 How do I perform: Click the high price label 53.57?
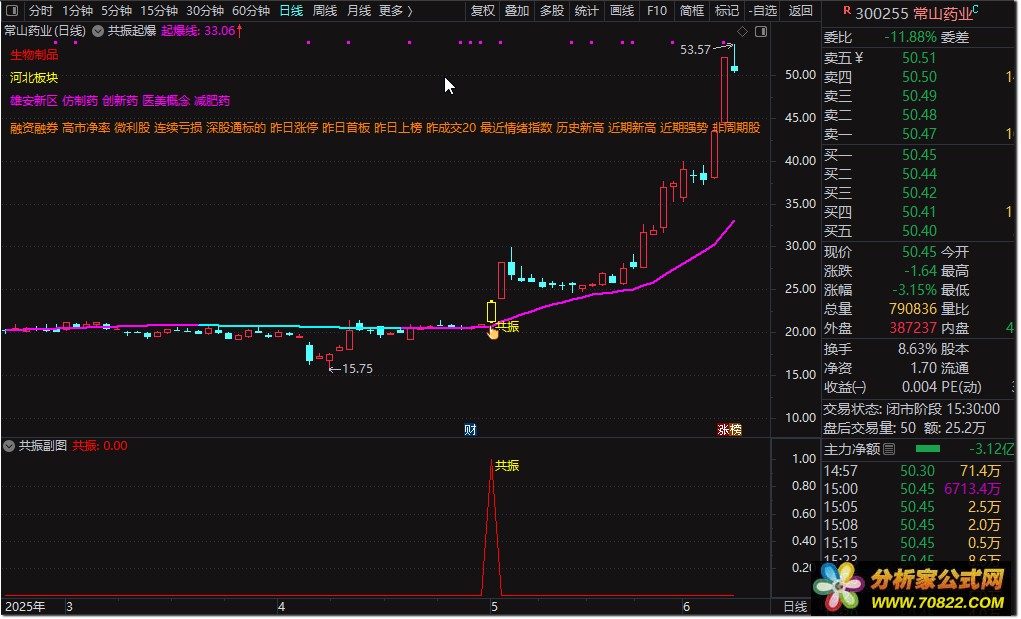(695, 49)
